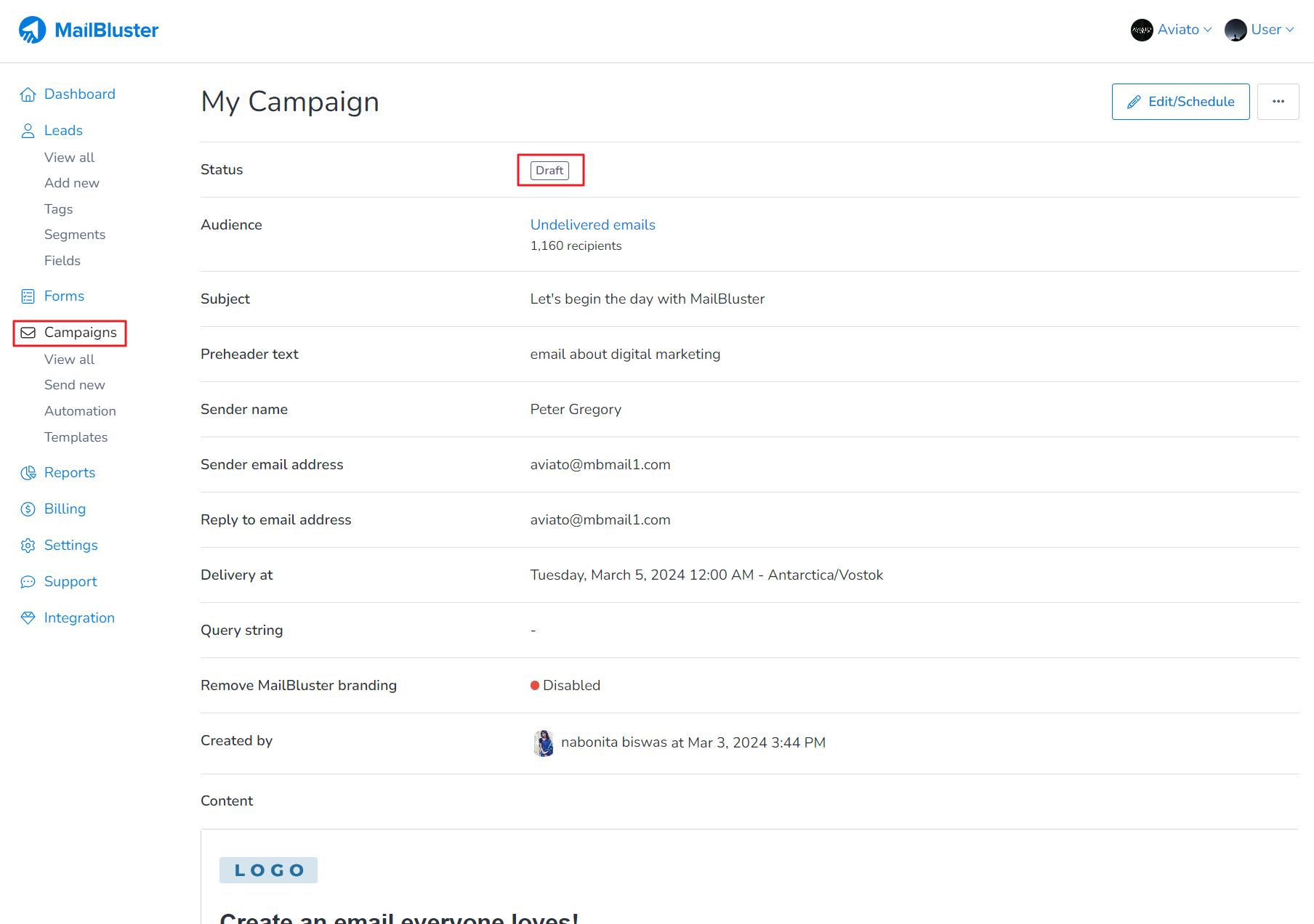Click the creator avatar of nabonita biswas
Image resolution: width=1314 pixels, height=924 pixels.
[x=544, y=743]
